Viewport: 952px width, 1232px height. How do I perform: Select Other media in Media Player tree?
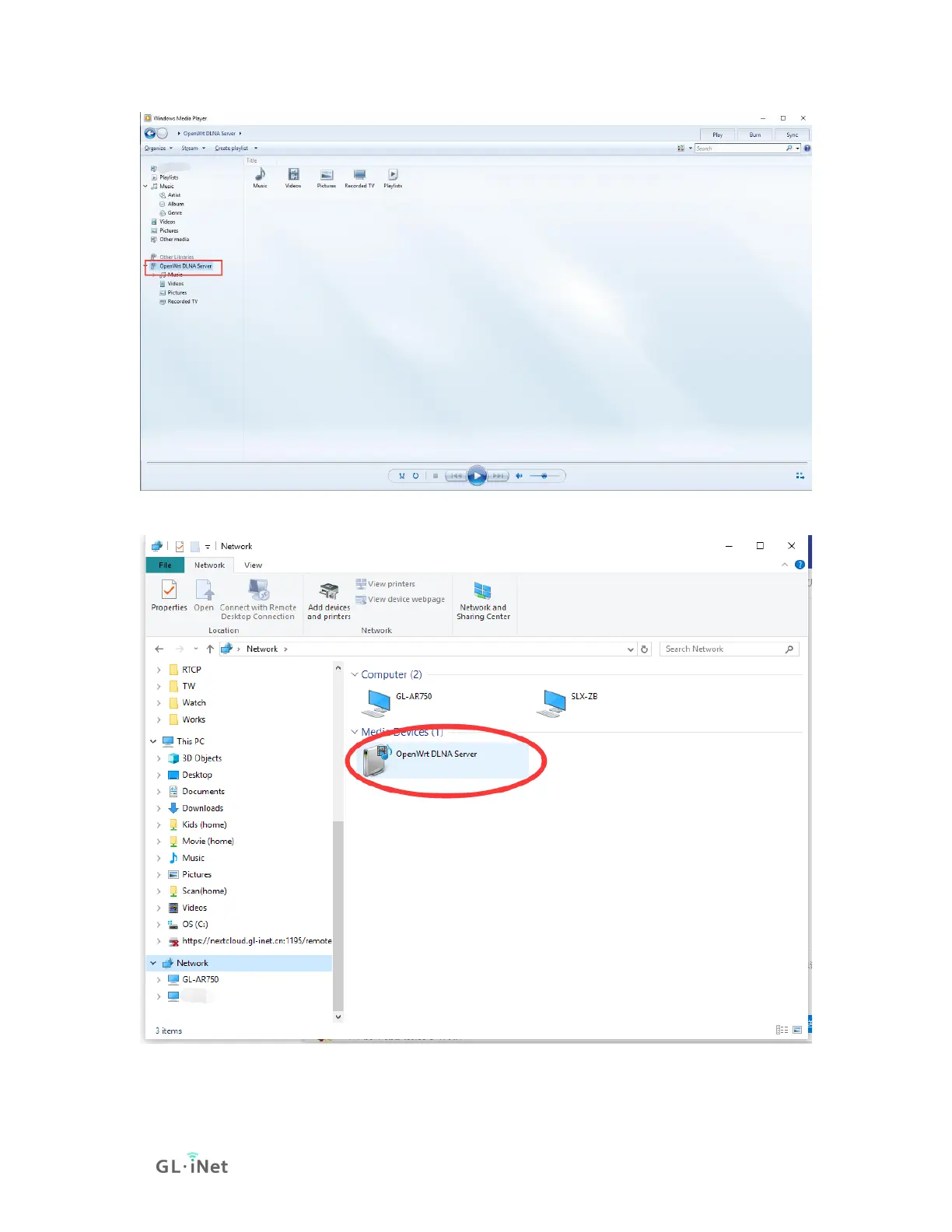coord(173,240)
